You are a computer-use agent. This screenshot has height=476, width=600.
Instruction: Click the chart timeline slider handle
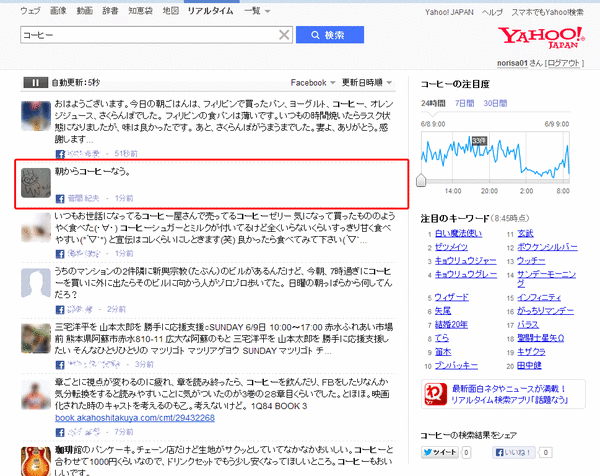tap(421, 180)
